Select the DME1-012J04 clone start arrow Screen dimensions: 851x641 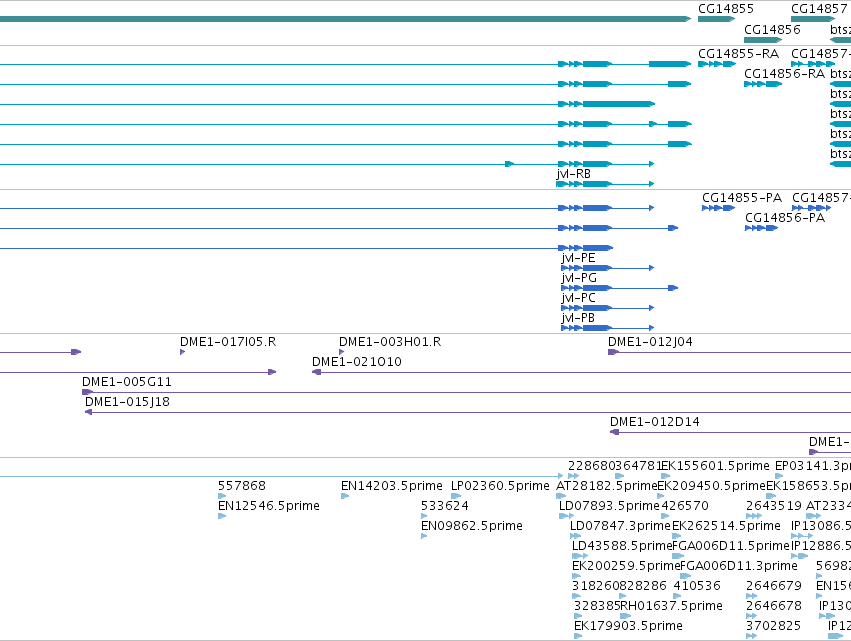[613, 352]
